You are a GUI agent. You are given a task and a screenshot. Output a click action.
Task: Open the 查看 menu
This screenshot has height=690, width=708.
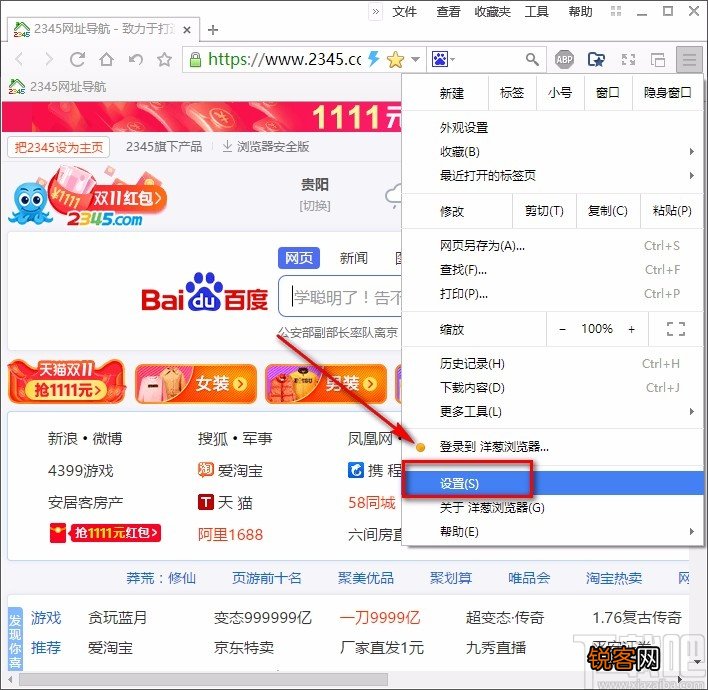[x=448, y=11]
